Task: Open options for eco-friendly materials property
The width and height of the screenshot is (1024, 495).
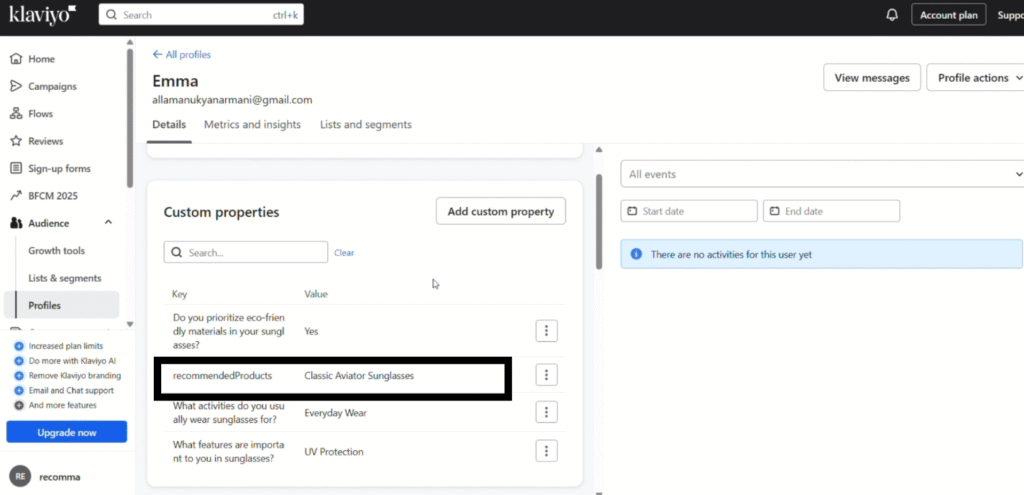Action: [x=546, y=331]
